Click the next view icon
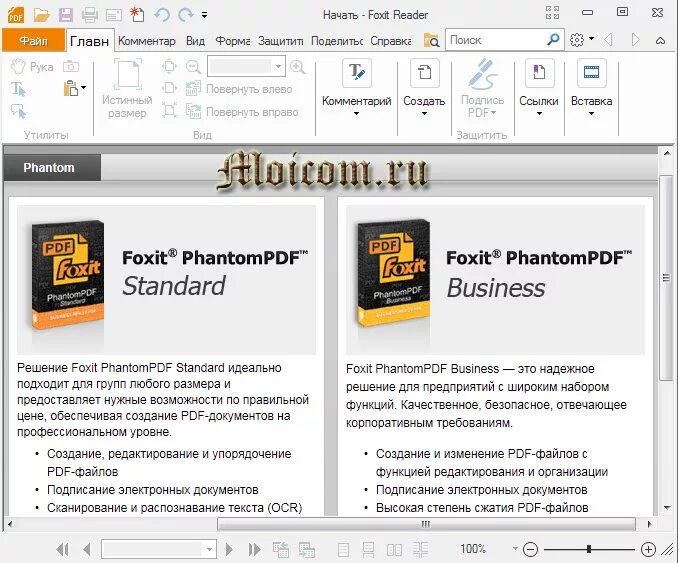The image size is (678, 563). 307,550
